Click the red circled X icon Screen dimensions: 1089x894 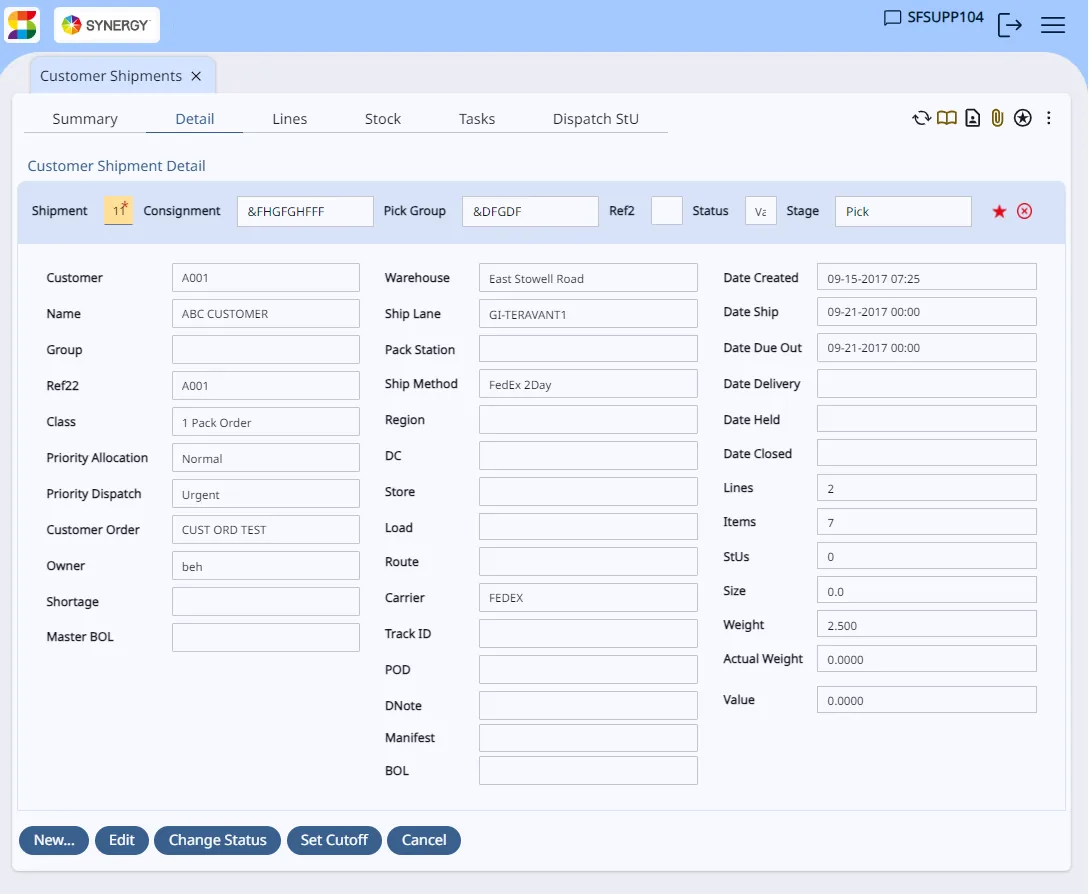click(1024, 211)
